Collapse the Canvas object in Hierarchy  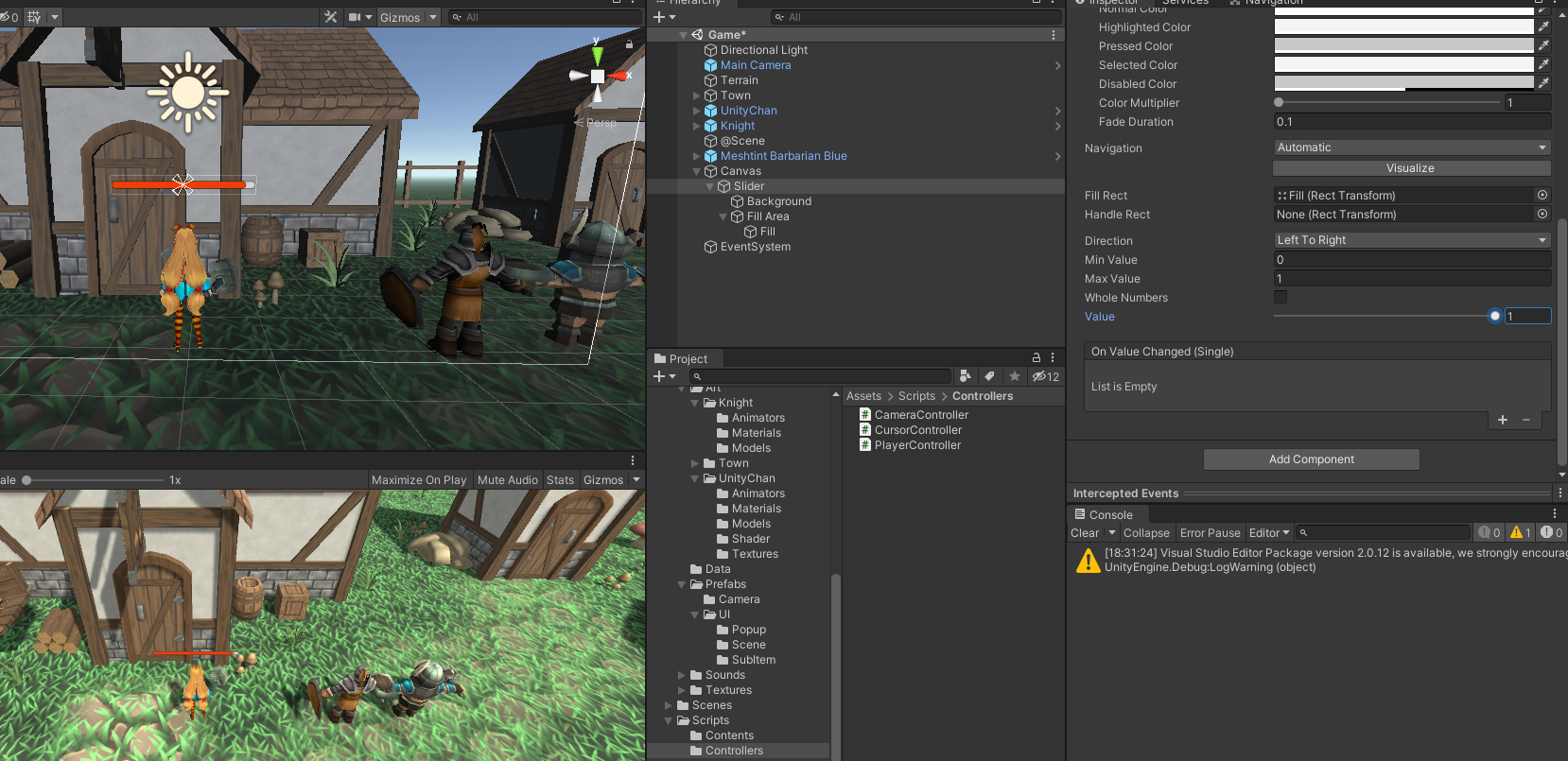tap(697, 171)
